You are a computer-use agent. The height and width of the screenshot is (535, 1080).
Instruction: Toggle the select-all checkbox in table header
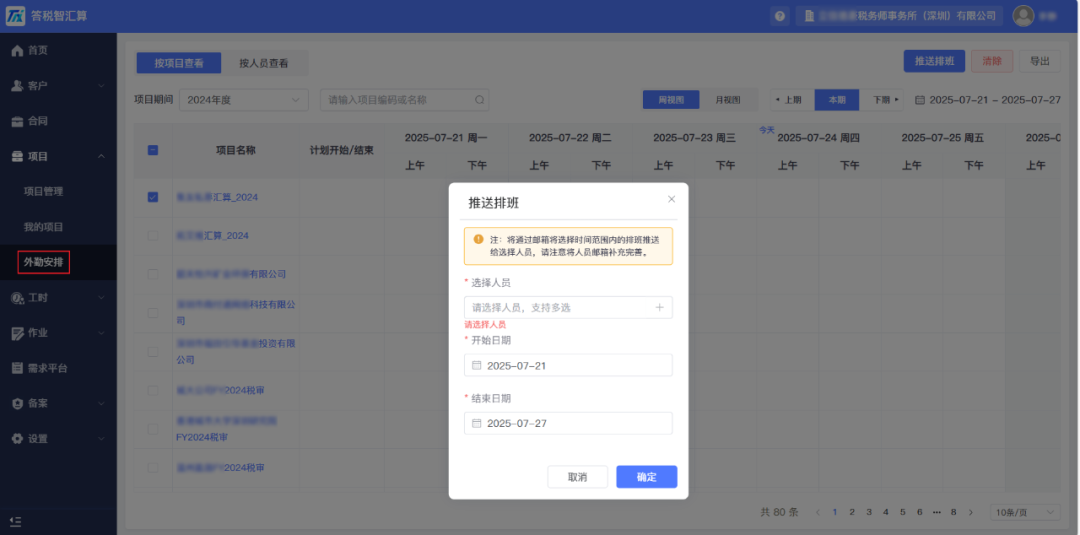(153, 150)
